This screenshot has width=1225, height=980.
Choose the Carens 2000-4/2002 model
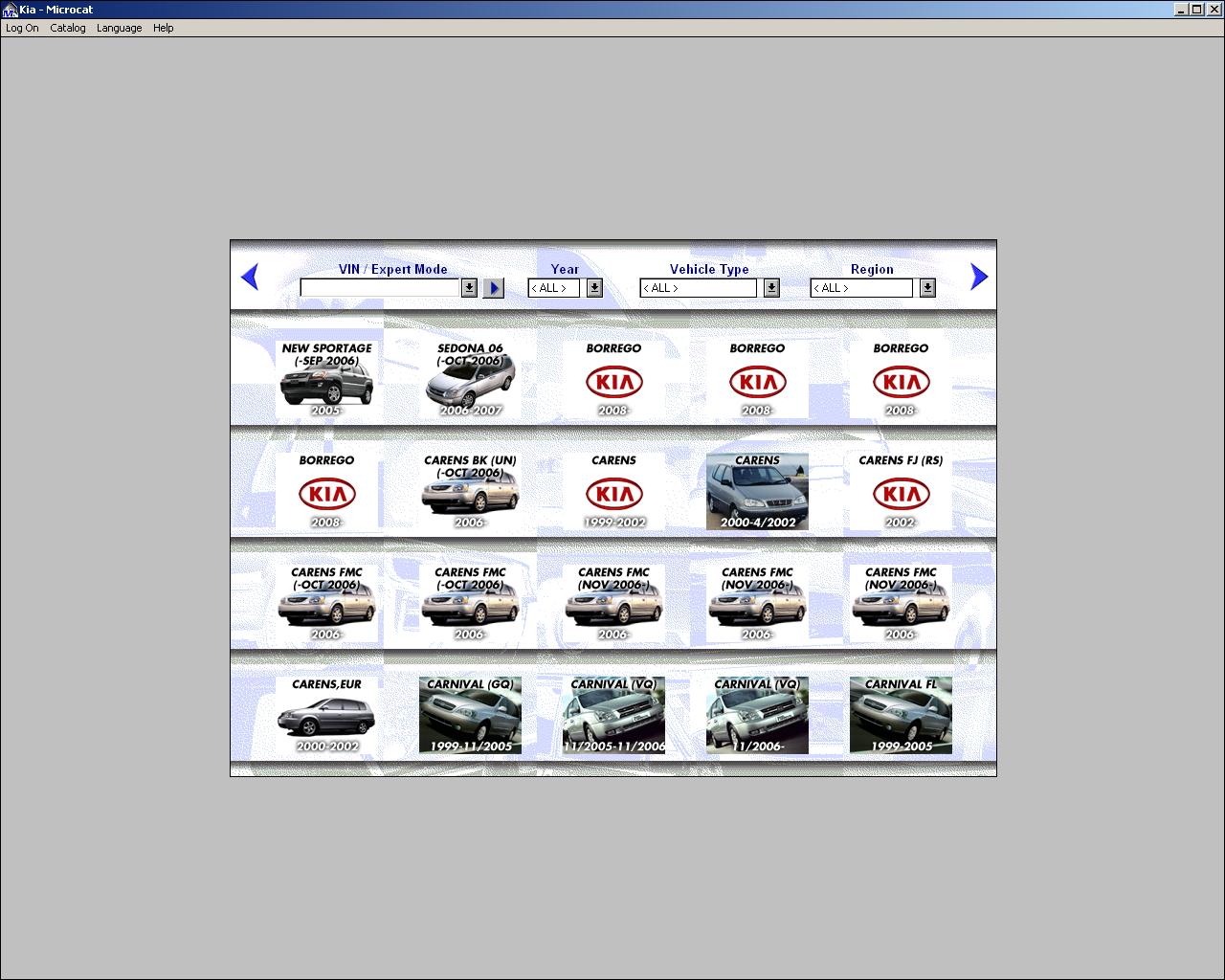[757, 491]
